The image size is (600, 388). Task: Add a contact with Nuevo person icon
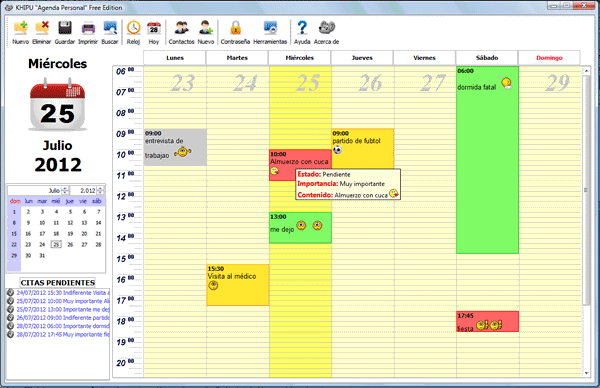coord(206,28)
